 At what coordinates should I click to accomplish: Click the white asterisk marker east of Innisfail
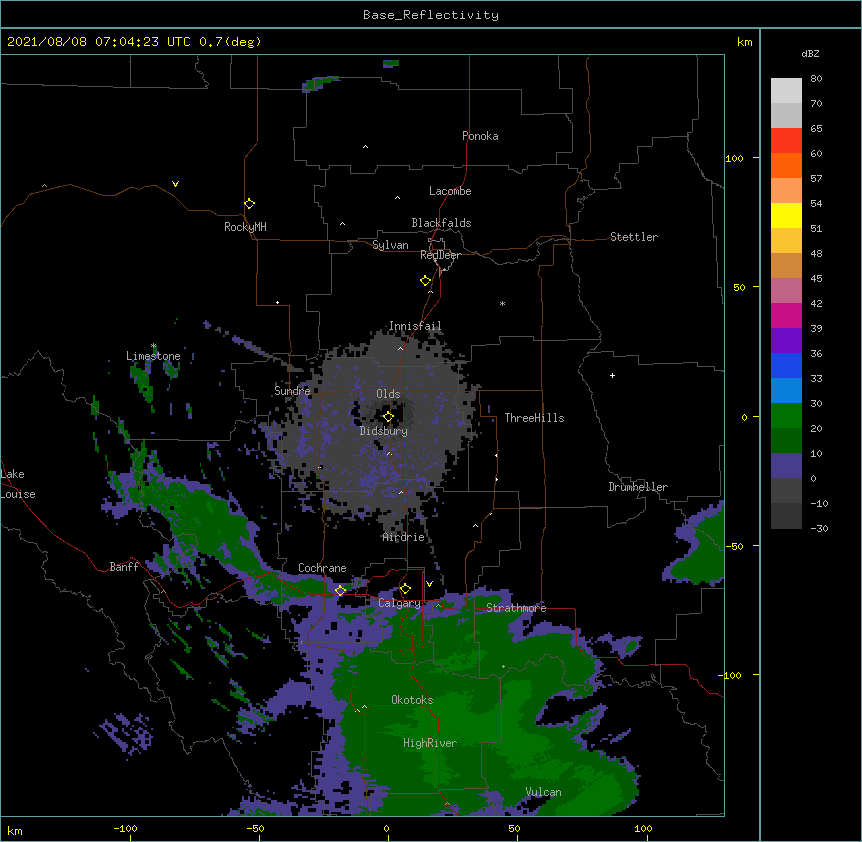[x=502, y=303]
